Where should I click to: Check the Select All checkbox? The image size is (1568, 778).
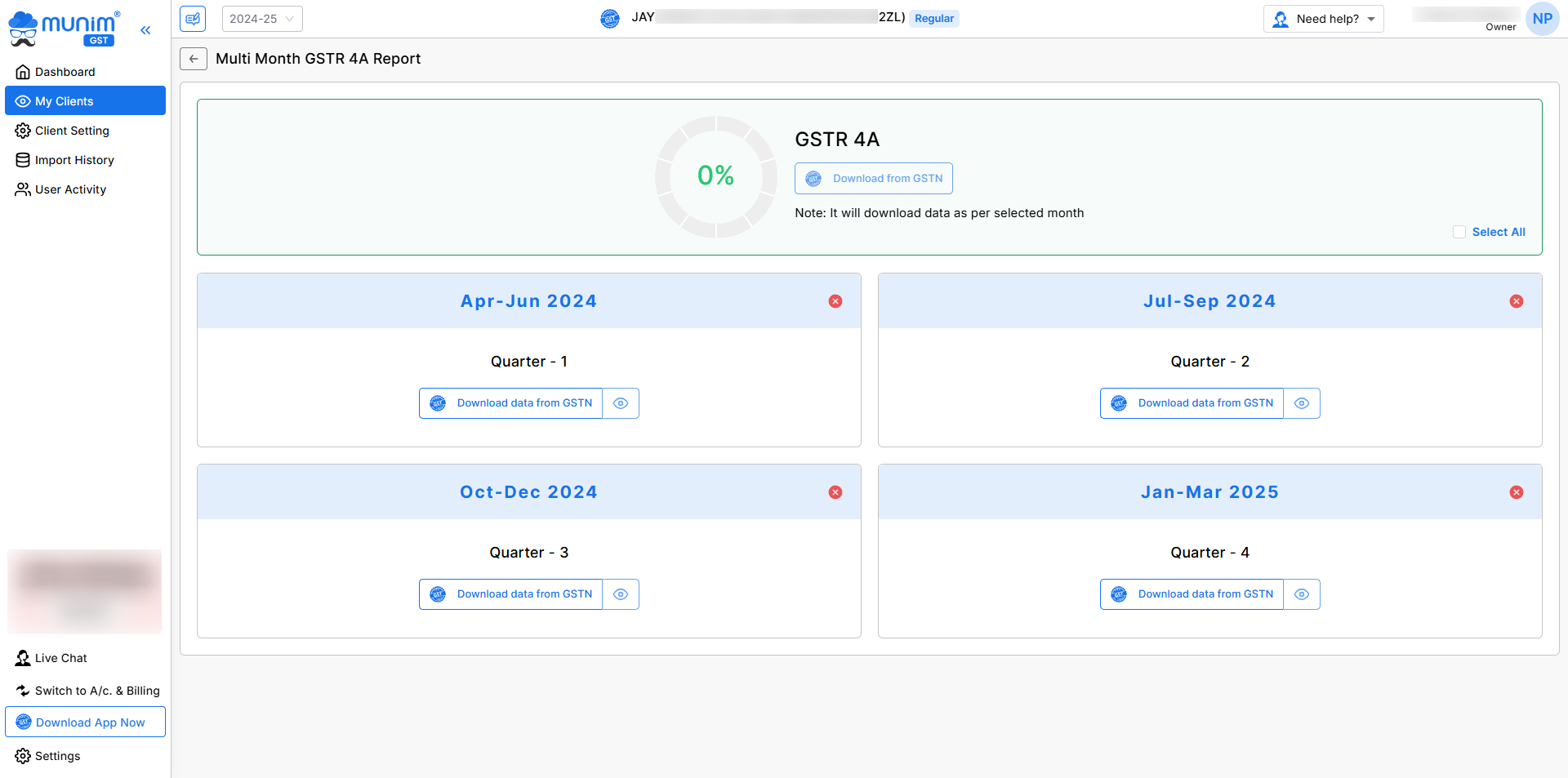pyautogui.click(x=1459, y=232)
